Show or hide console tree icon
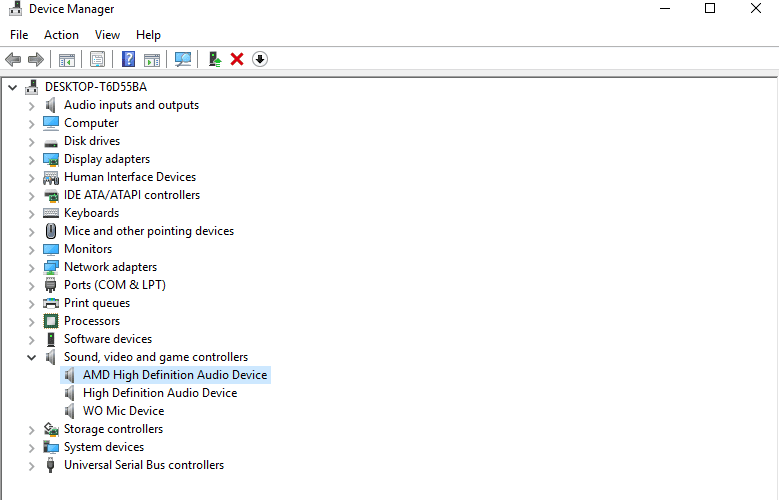The image size is (779, 500). tap(67, 60)
